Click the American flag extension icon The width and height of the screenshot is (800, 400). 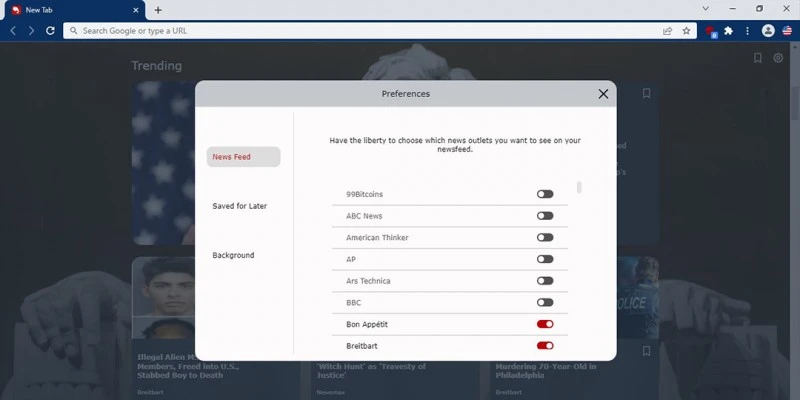pyautogui.click(x=787, y=31)
